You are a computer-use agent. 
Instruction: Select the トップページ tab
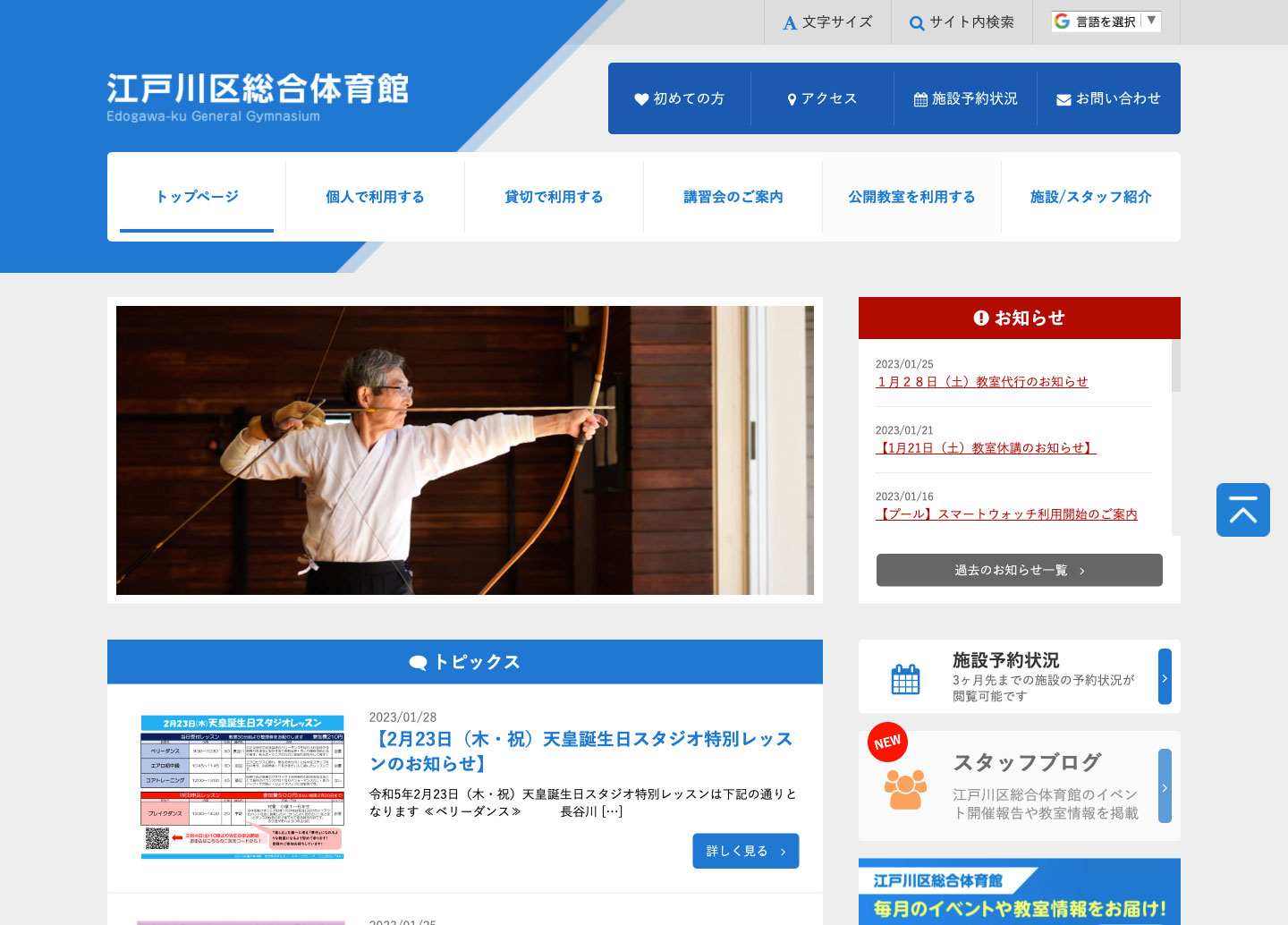[x=197, y=197]
